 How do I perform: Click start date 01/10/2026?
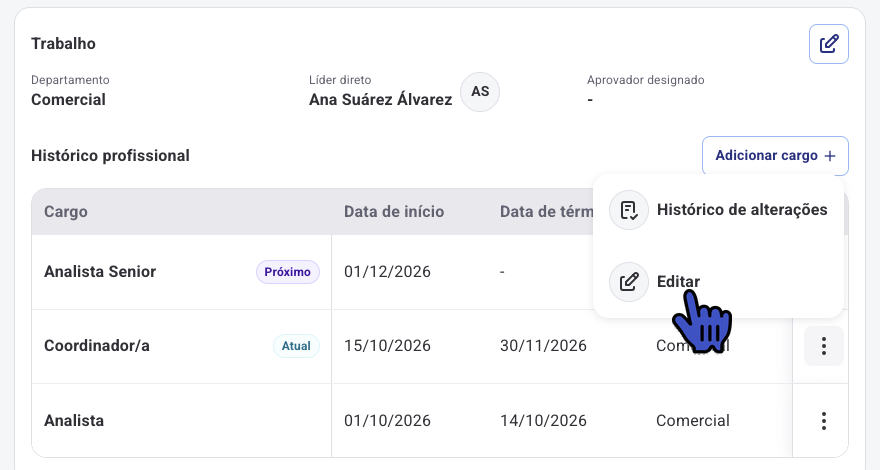[x=387, y=421]
